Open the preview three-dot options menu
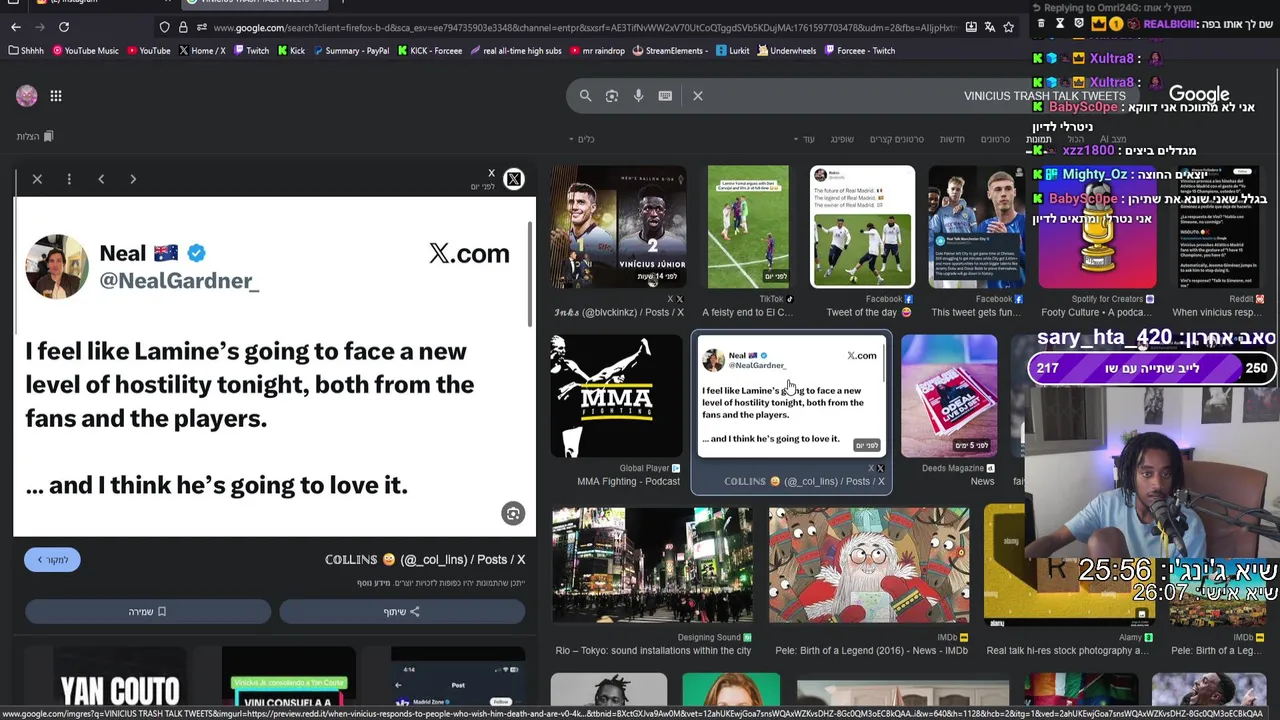The image size is (1280, 720). 69,179
